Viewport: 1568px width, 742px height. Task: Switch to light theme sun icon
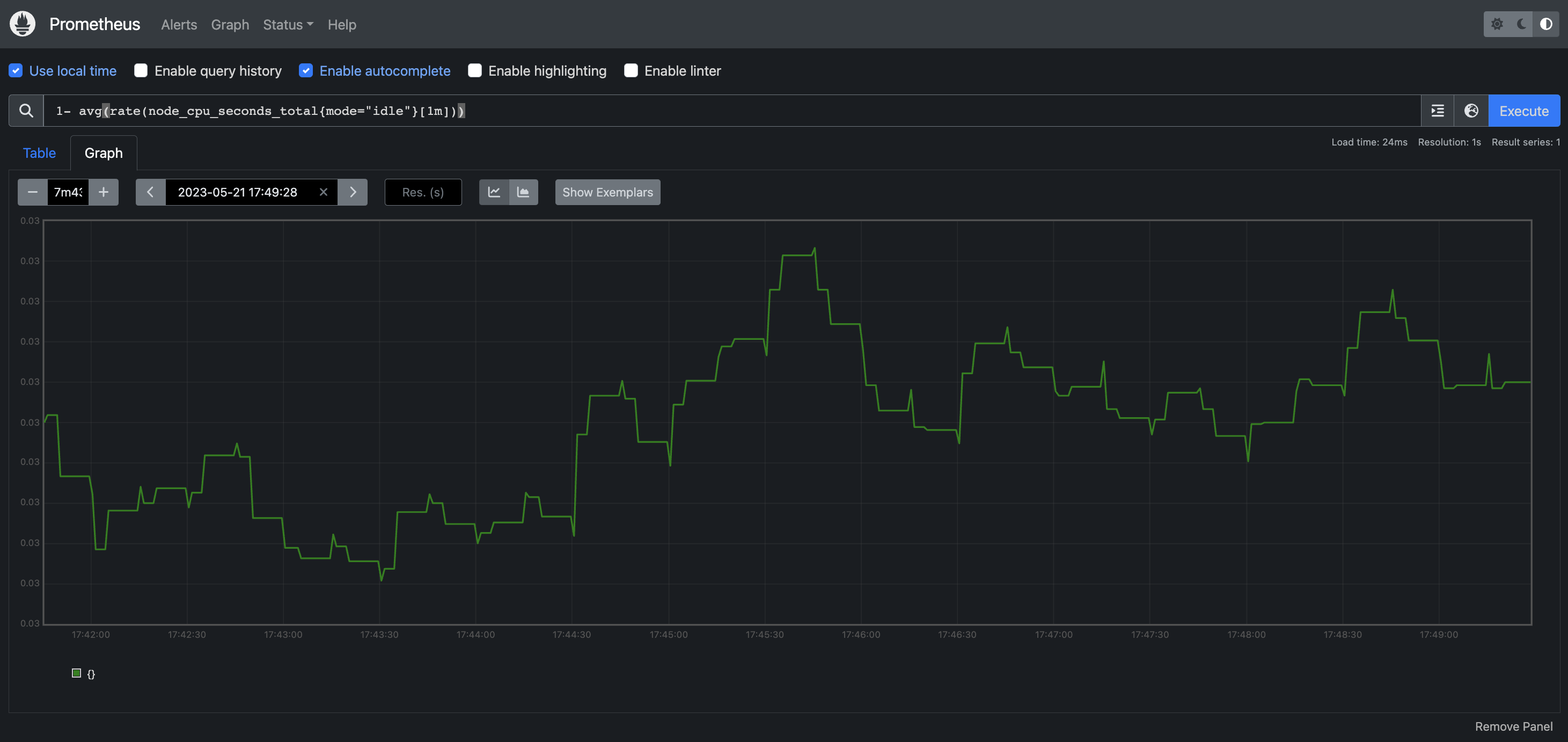(x=1497, y=24)
